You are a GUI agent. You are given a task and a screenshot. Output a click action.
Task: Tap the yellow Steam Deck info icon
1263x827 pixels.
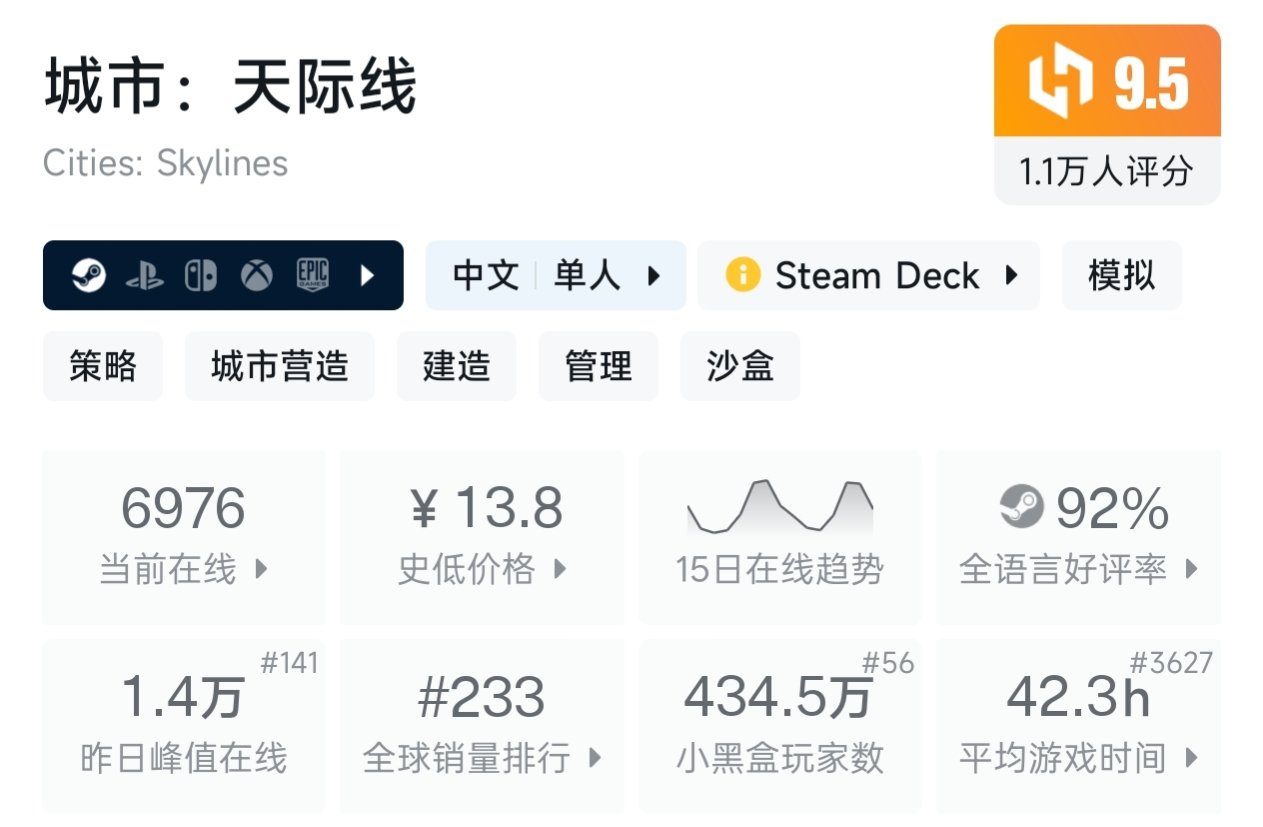pyautogui.click(x=742, y=275)
